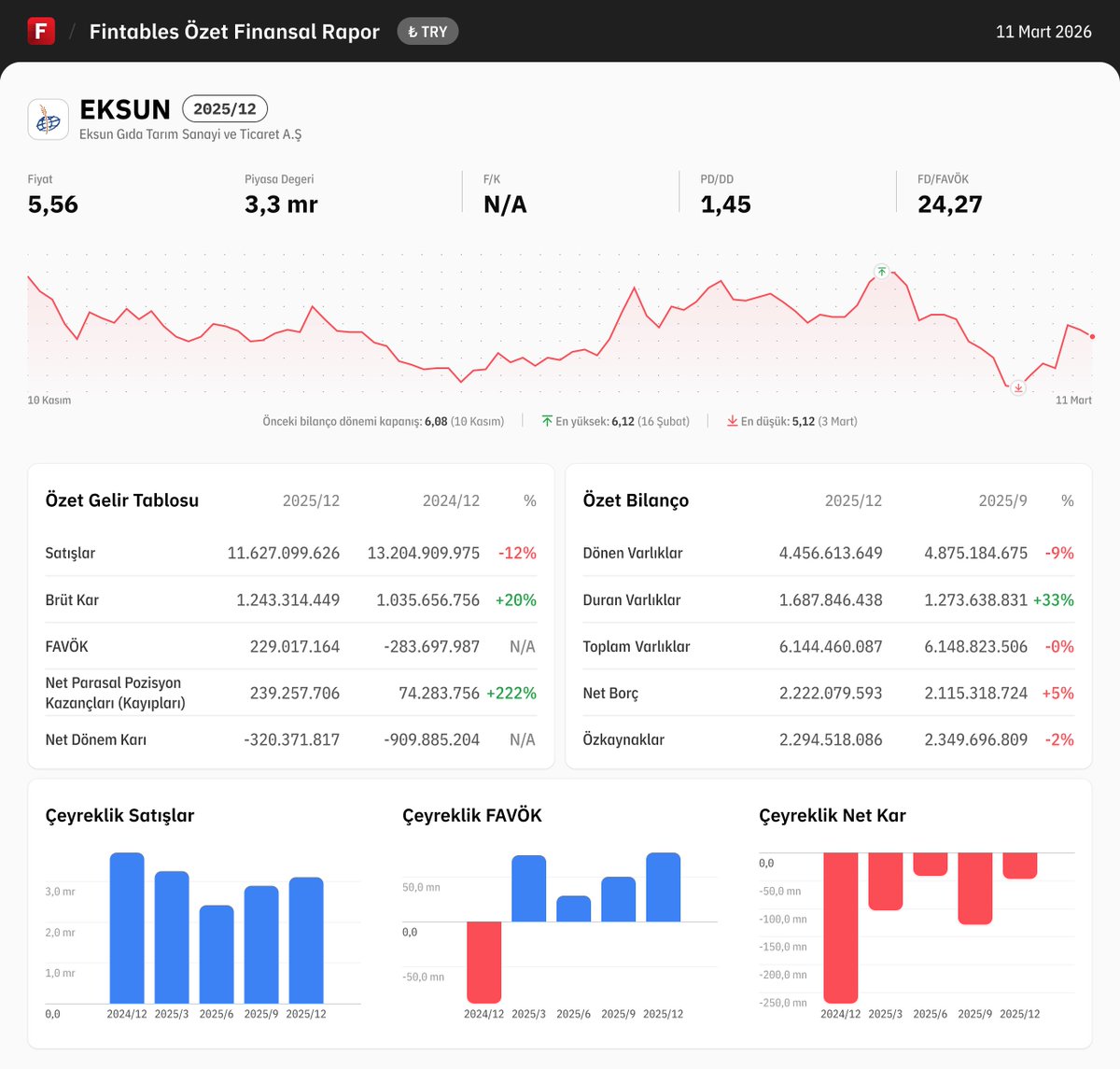Image resolution: width=1120 pixels, height=1069 pixels.
Task: Click the Fintables Özet Finansal Rapor title
Action: (x=234, y=32)
